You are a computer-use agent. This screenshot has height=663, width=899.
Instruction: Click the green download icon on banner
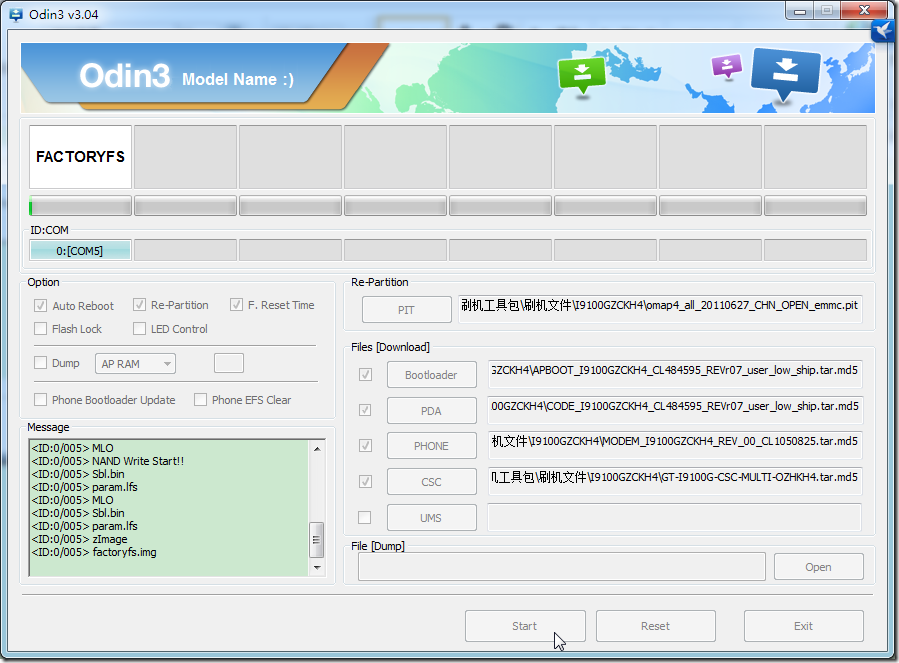(582, 75)
